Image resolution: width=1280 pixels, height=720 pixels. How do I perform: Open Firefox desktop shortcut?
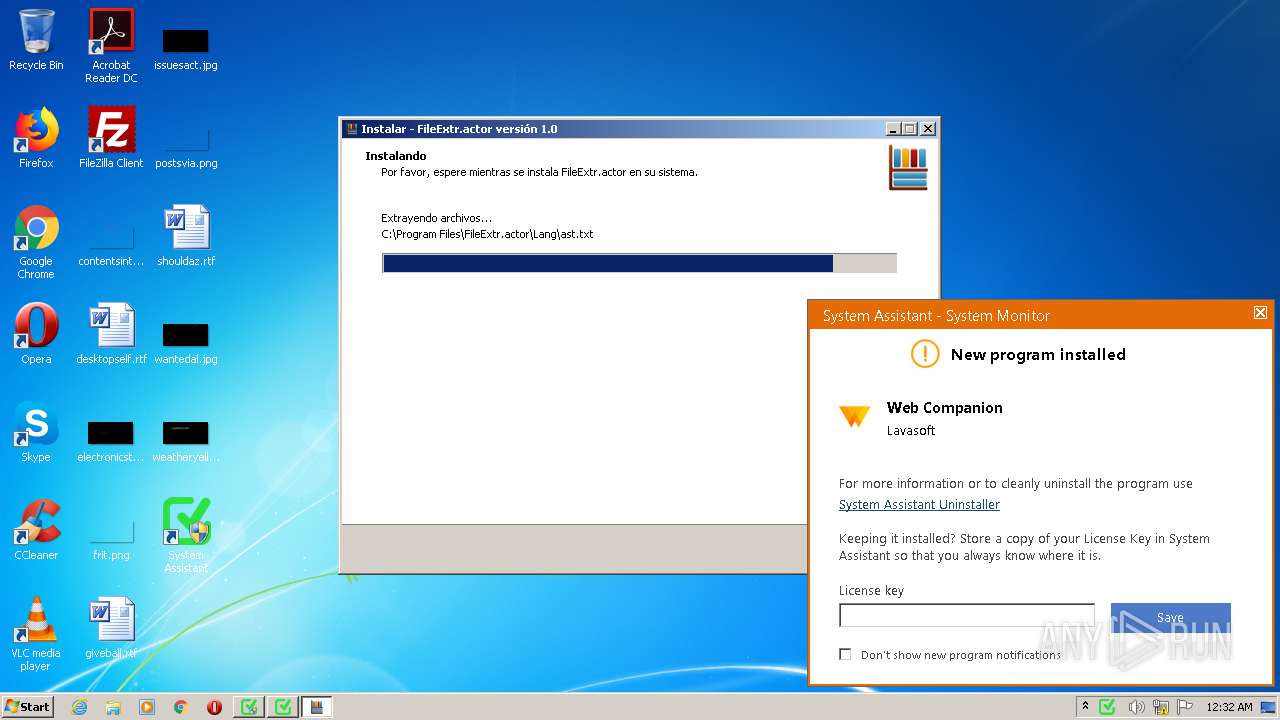point(36,138)
